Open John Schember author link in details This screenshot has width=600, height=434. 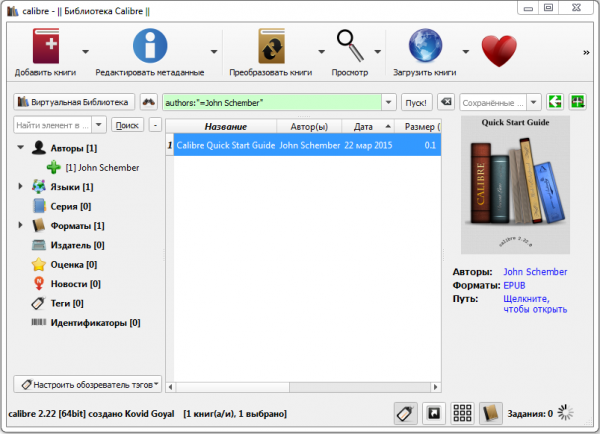[x=535, y=272]
